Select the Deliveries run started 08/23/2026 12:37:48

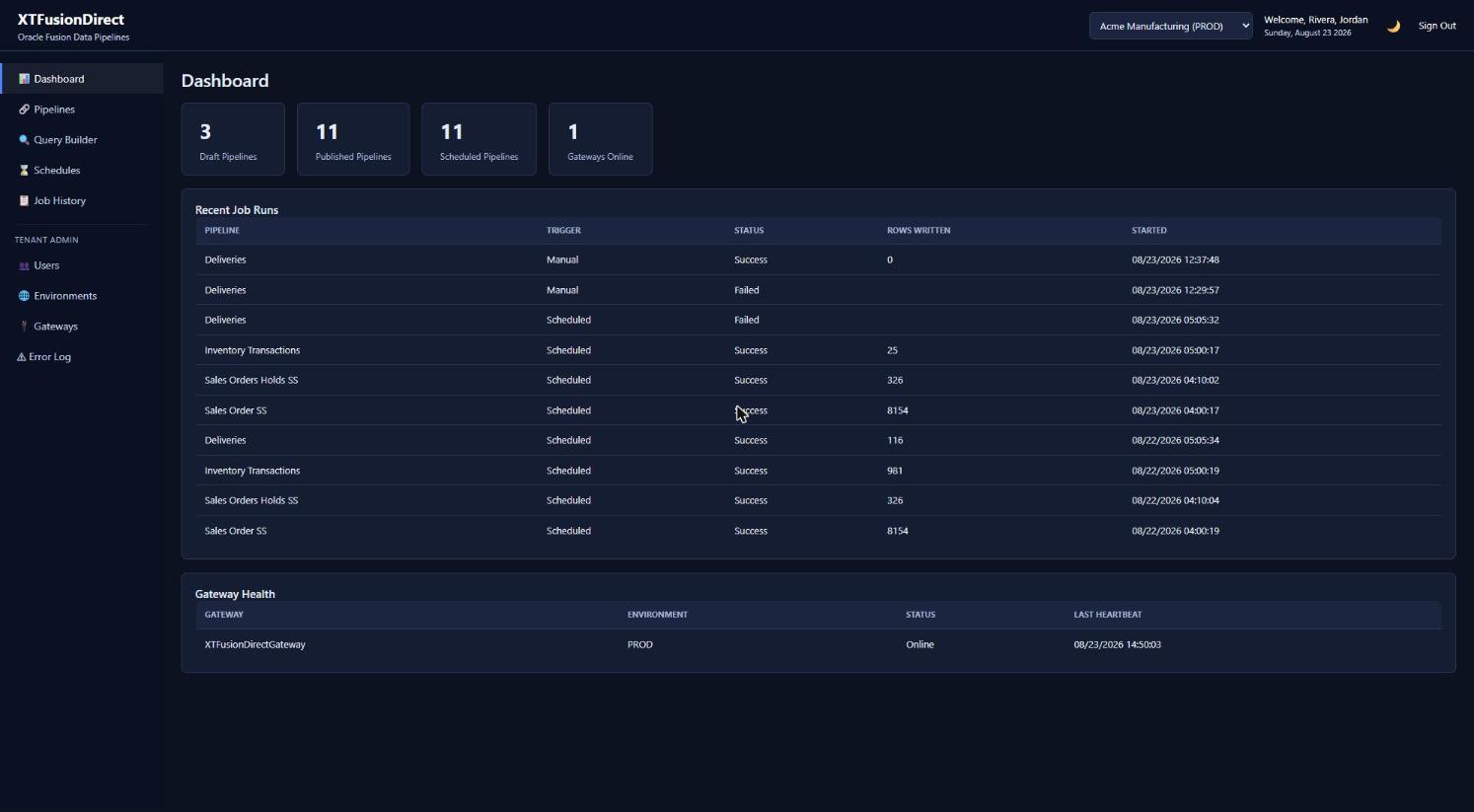[x=818, y=260]
